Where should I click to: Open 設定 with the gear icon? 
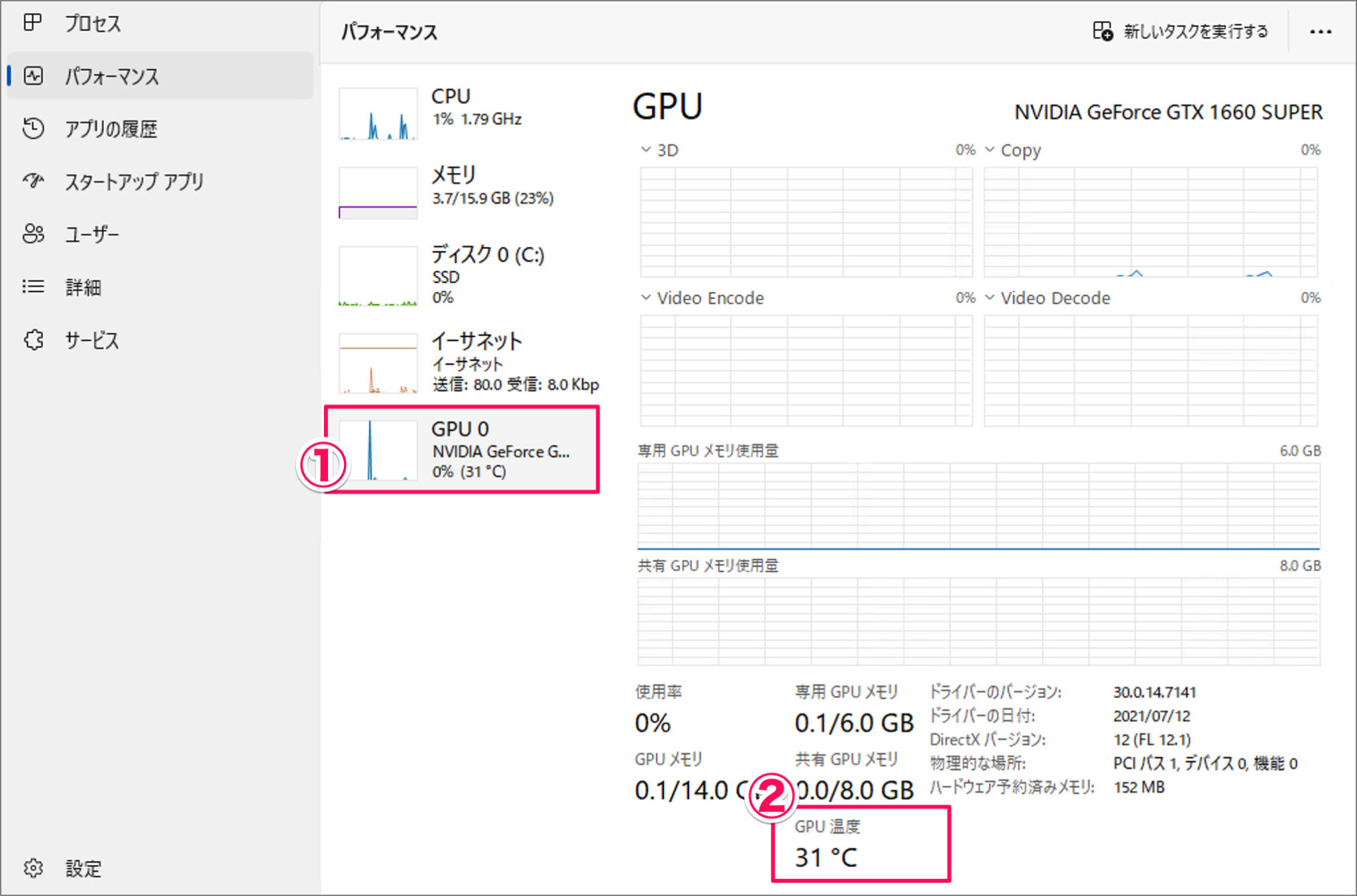[x=33, y=868]
